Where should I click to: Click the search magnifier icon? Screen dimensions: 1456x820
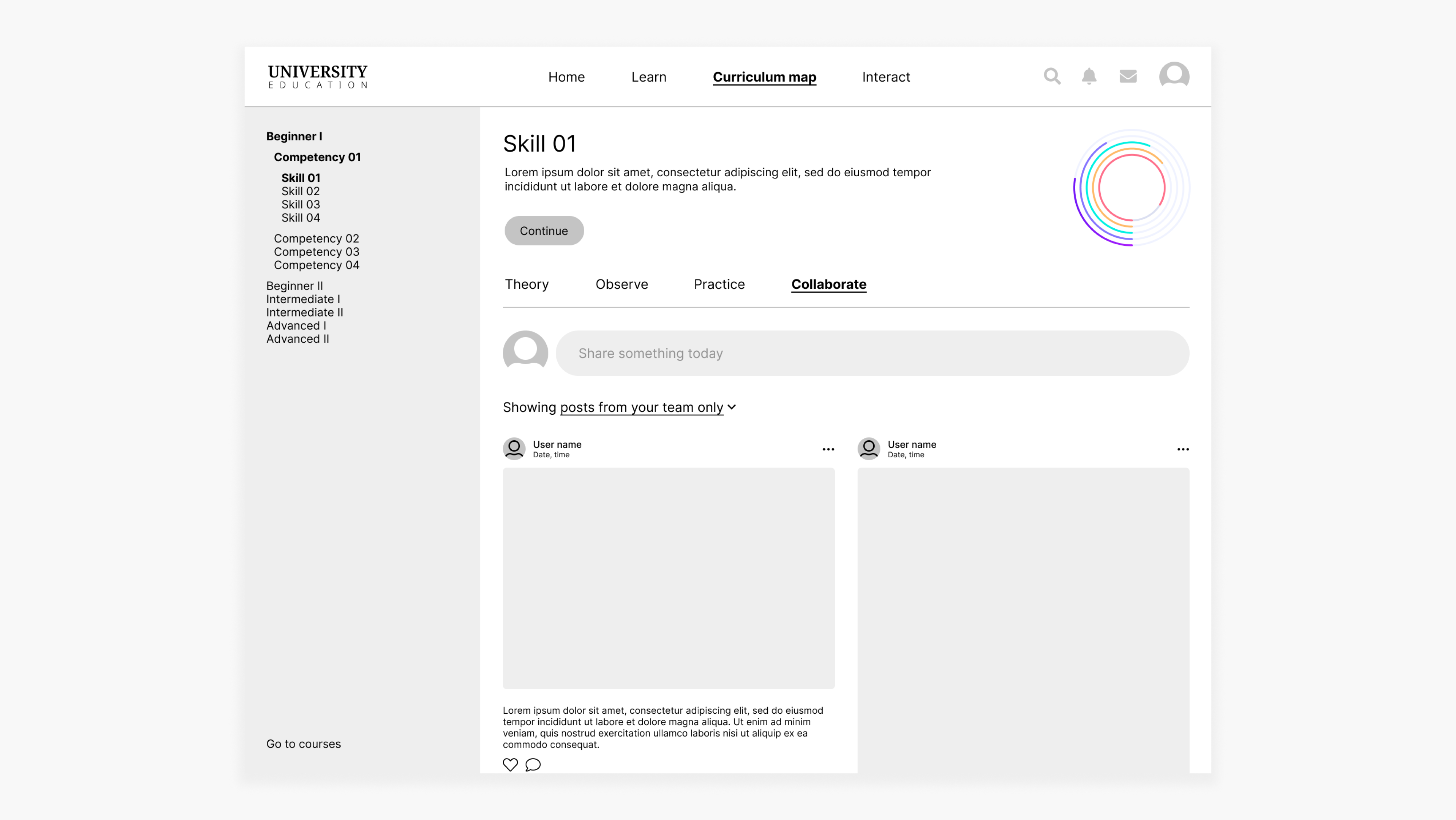1052,76
